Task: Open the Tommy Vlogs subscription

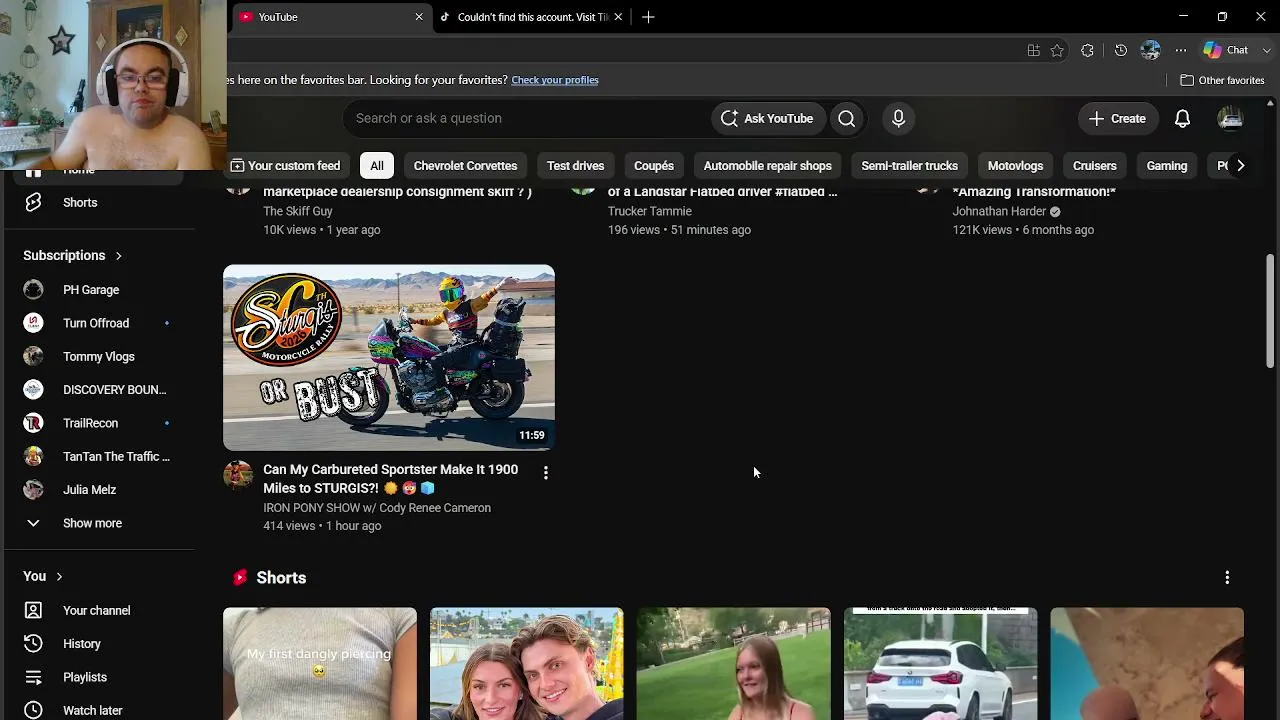Action: tap(97, 356)
